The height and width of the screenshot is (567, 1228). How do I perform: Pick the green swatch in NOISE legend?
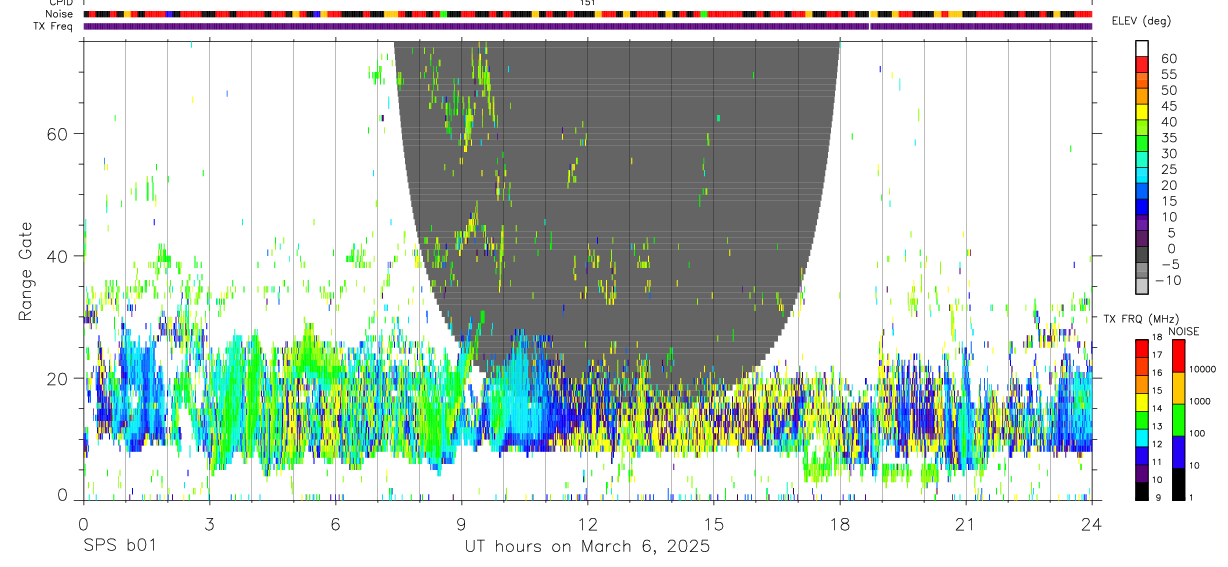tap(1179, 420)
